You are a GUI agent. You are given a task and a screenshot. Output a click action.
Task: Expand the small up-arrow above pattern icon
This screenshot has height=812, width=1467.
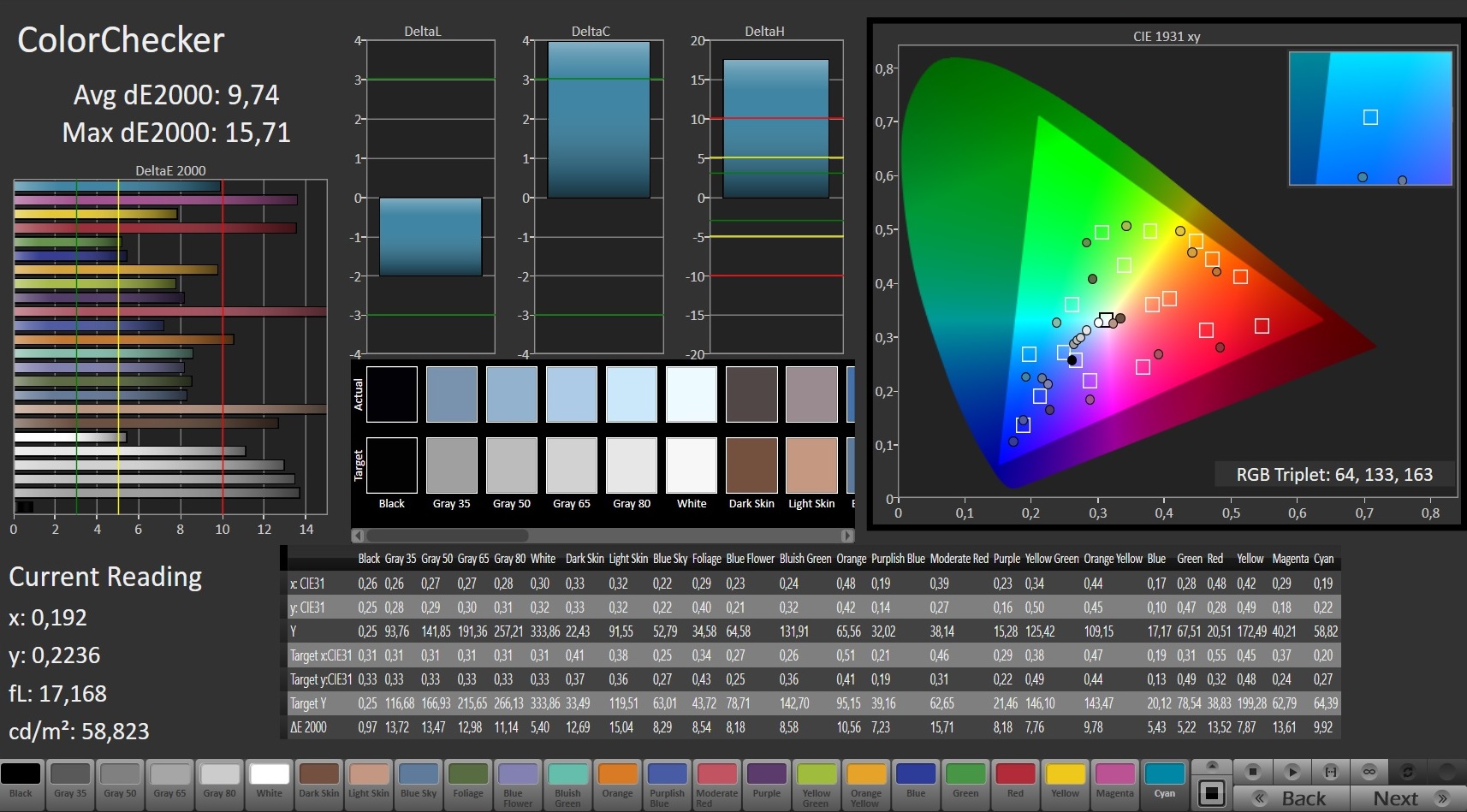point(1211,766)
